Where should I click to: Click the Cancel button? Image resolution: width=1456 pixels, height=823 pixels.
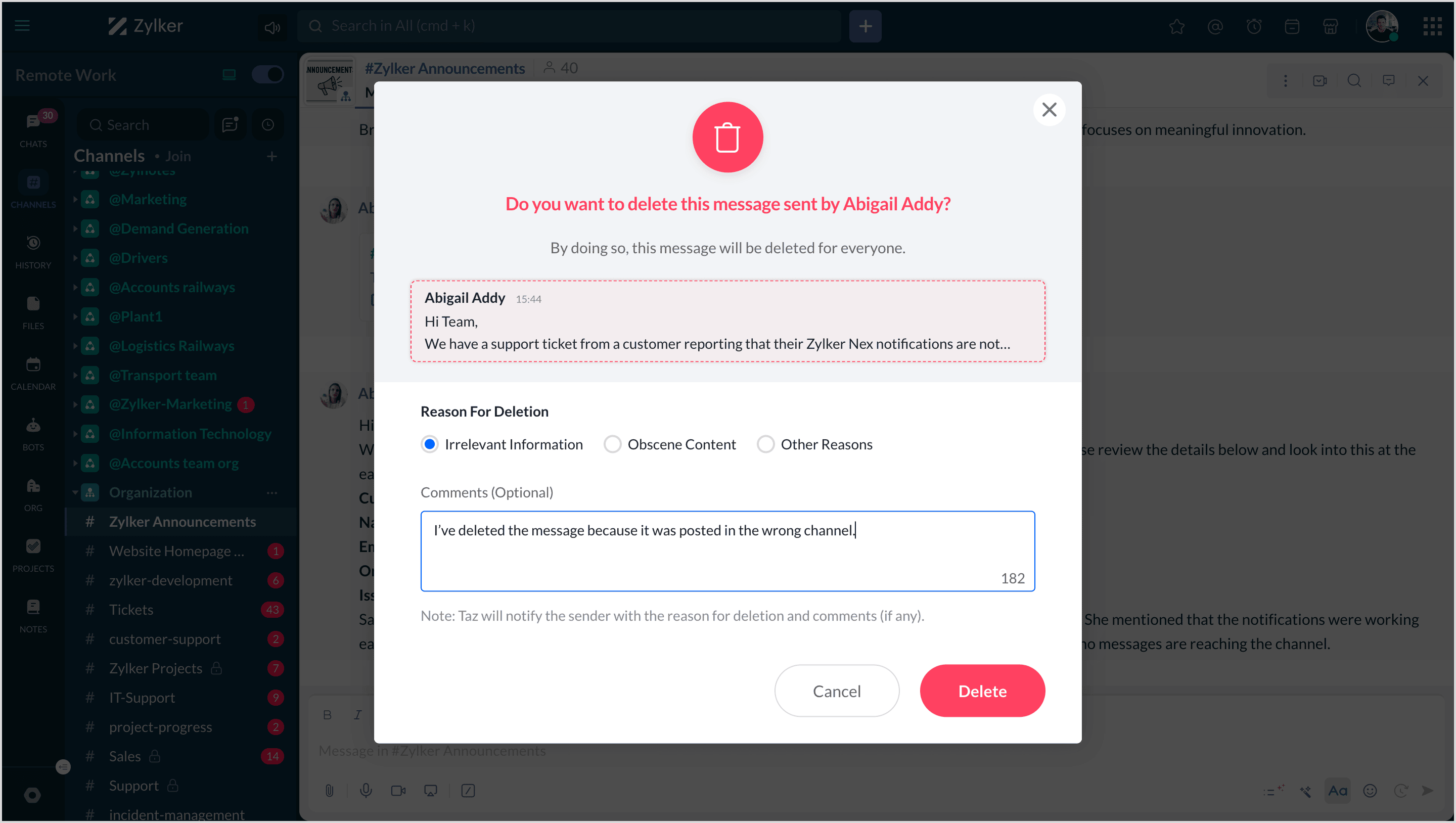coord(836,691)
